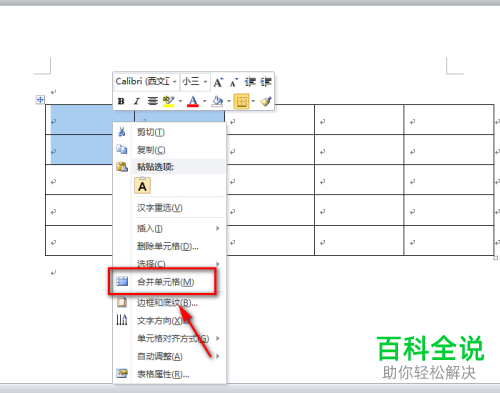Open 边框和底纹(B)... dialog entry

tap(170, 303)
